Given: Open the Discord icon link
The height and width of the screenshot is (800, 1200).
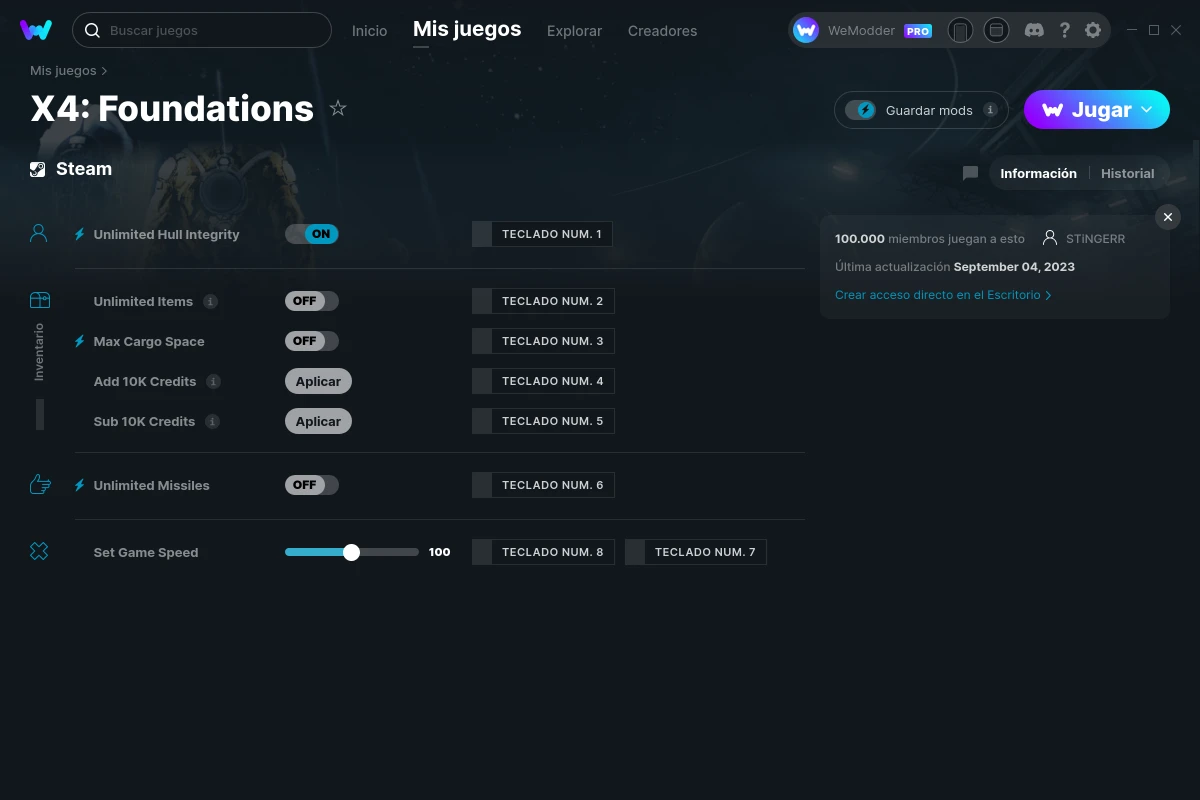Looking at the screenshot, I should click(1035, 30).
